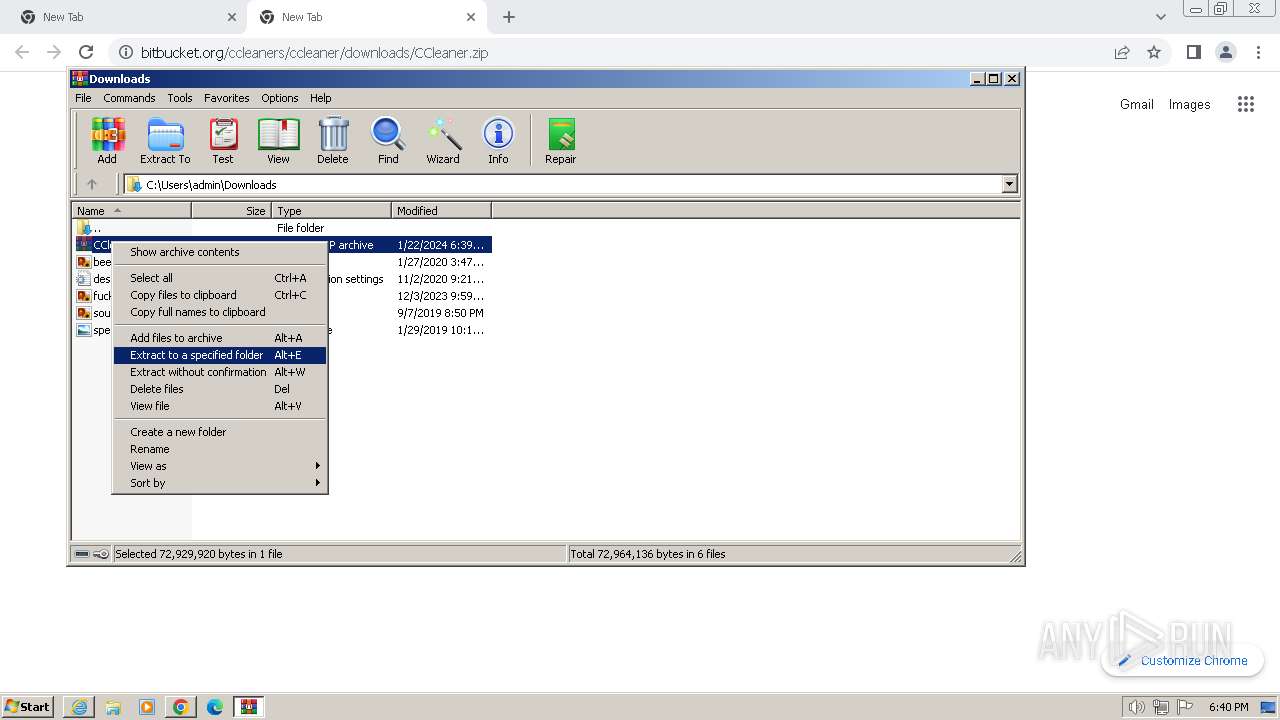The image size is (1280, 720).
Task: Click the Info toolbar icon
Action: (498, 141)
